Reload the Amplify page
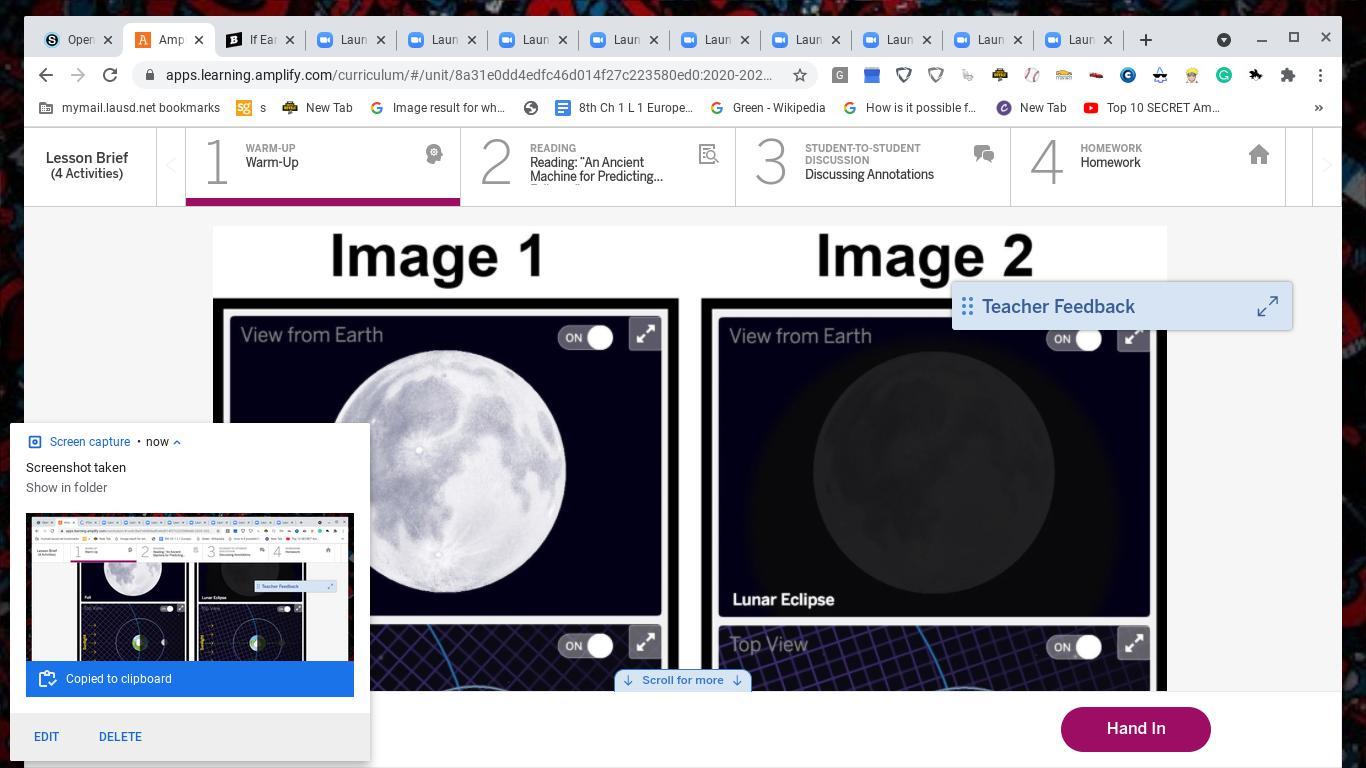This screenshot has width=1366, height=768. coord(110,75)
